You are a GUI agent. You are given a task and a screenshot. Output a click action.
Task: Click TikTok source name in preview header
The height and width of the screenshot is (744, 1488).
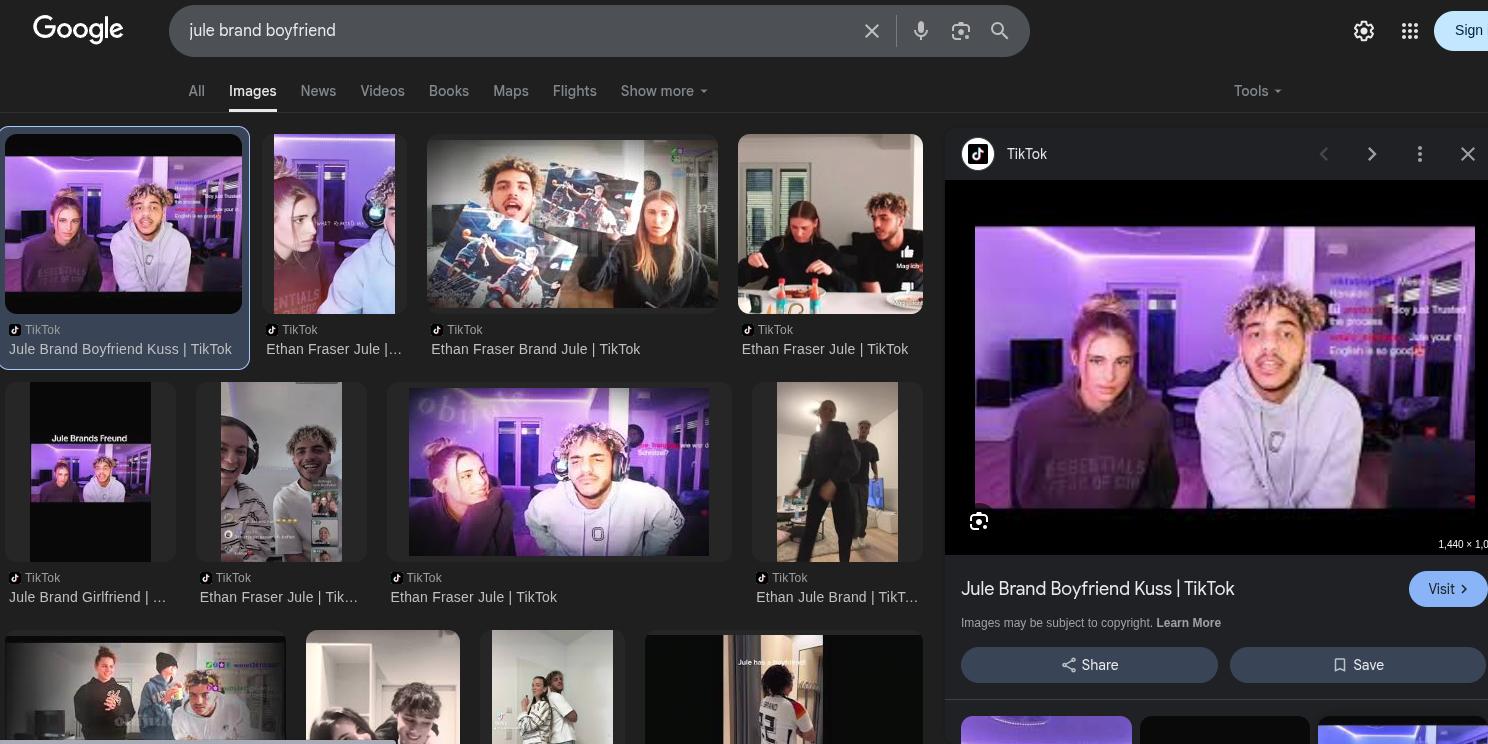click(1027, 154)
